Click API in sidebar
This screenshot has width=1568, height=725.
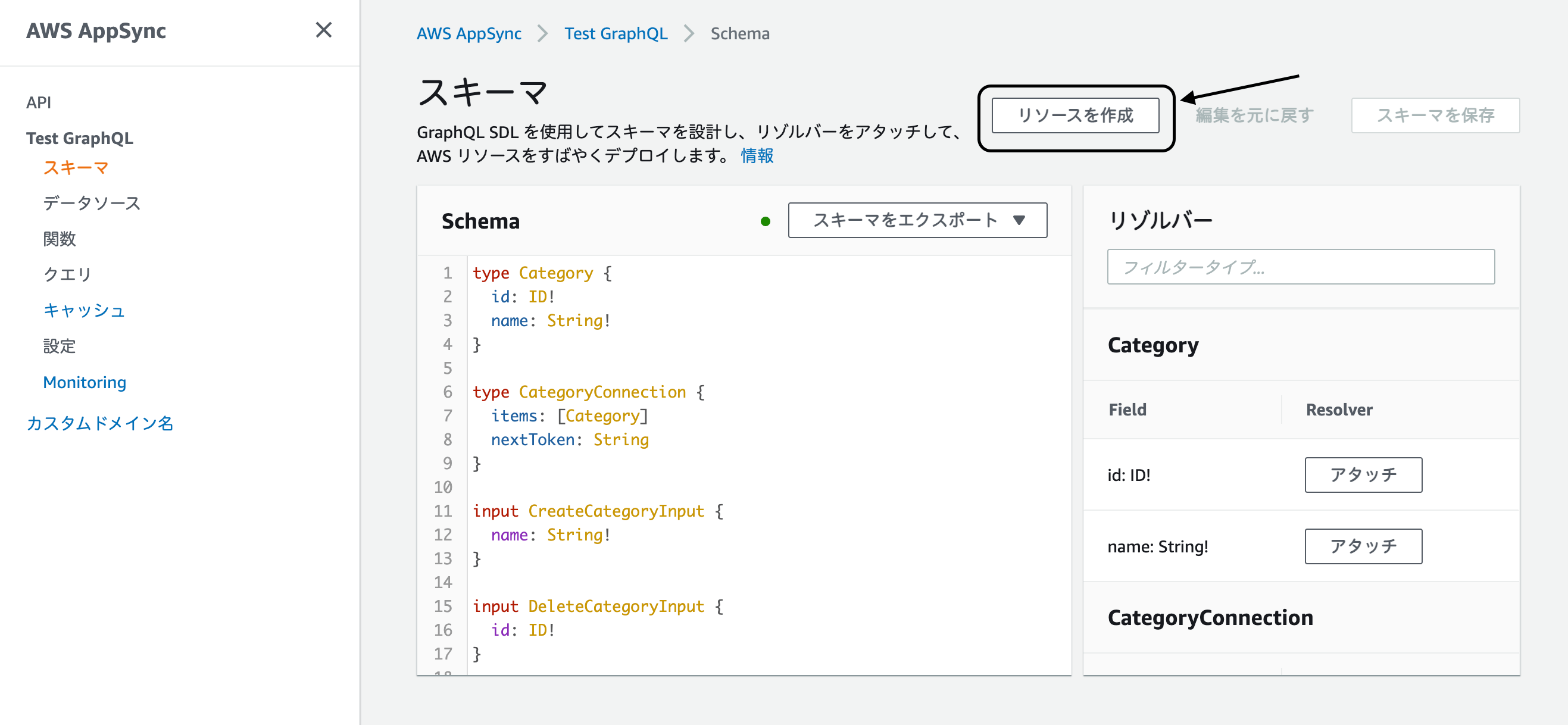tap(38, 102)
